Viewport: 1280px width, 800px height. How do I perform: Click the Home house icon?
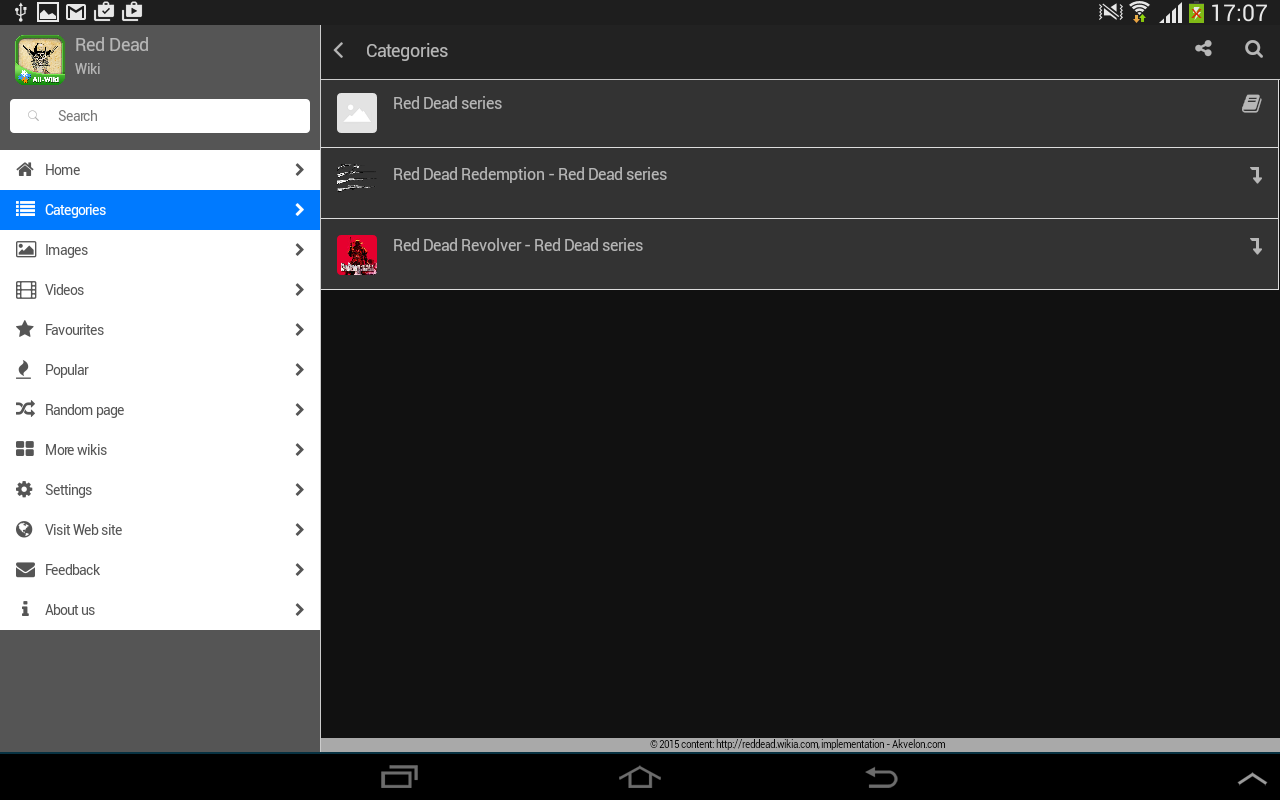[25, 170]
